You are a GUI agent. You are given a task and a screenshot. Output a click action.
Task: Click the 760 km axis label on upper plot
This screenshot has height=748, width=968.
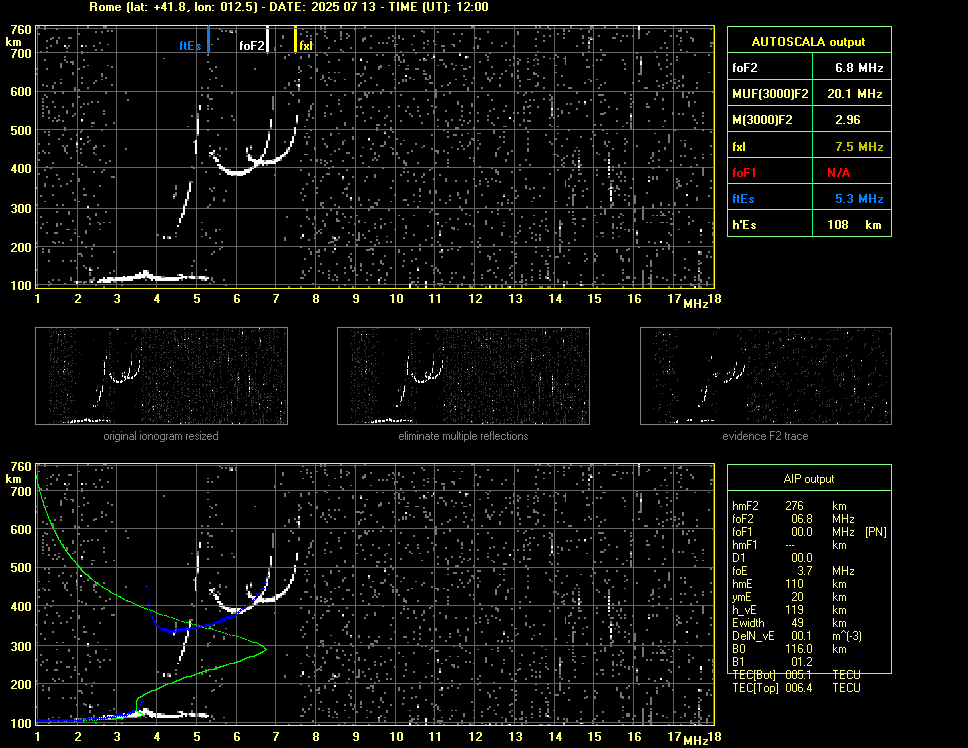pos(20,30)
